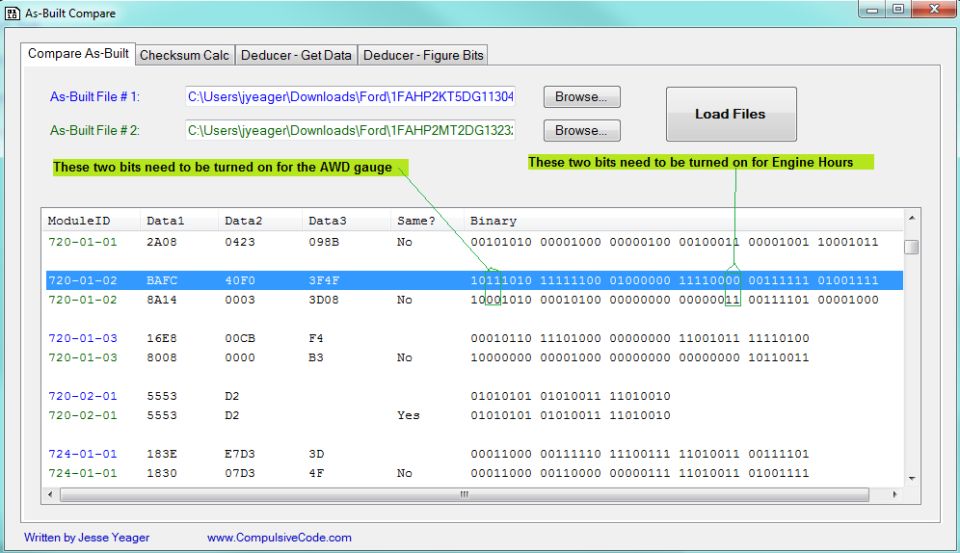Click the vertical scrollbar up arrow
Screen dimensions: 960x553
pyautogui.click(x=912, y=218)
